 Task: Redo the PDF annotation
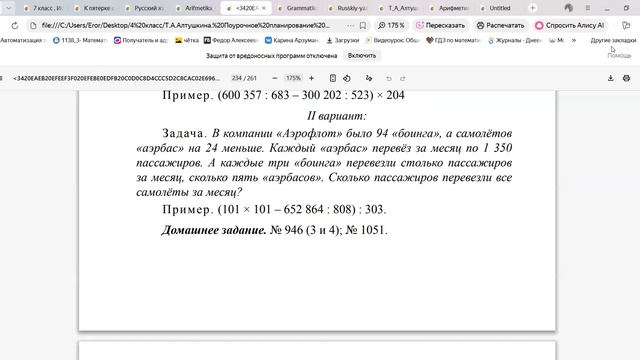coord(402,78)
